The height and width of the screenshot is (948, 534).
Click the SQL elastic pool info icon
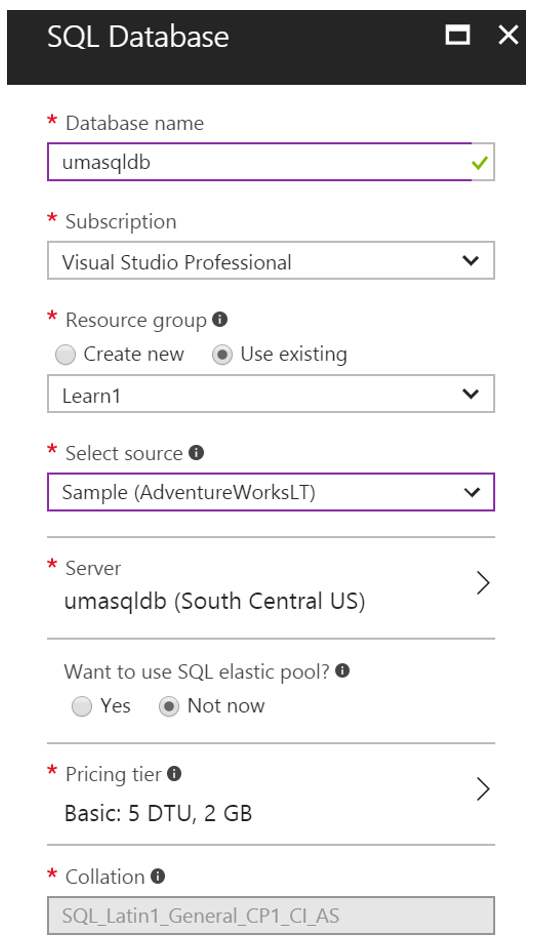click(x=342, y=670)
